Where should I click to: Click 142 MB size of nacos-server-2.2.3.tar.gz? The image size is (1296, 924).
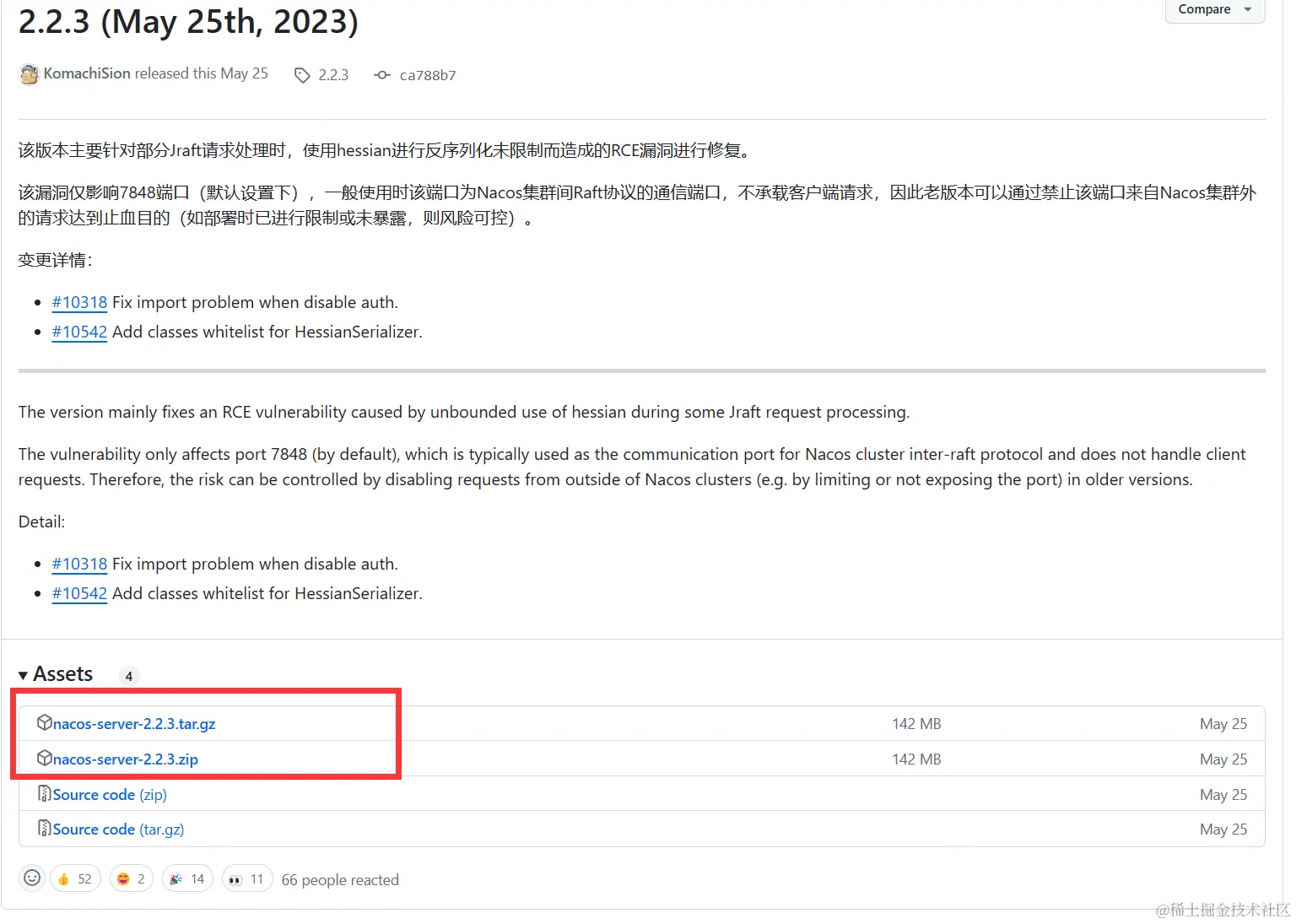coord(916,724)
